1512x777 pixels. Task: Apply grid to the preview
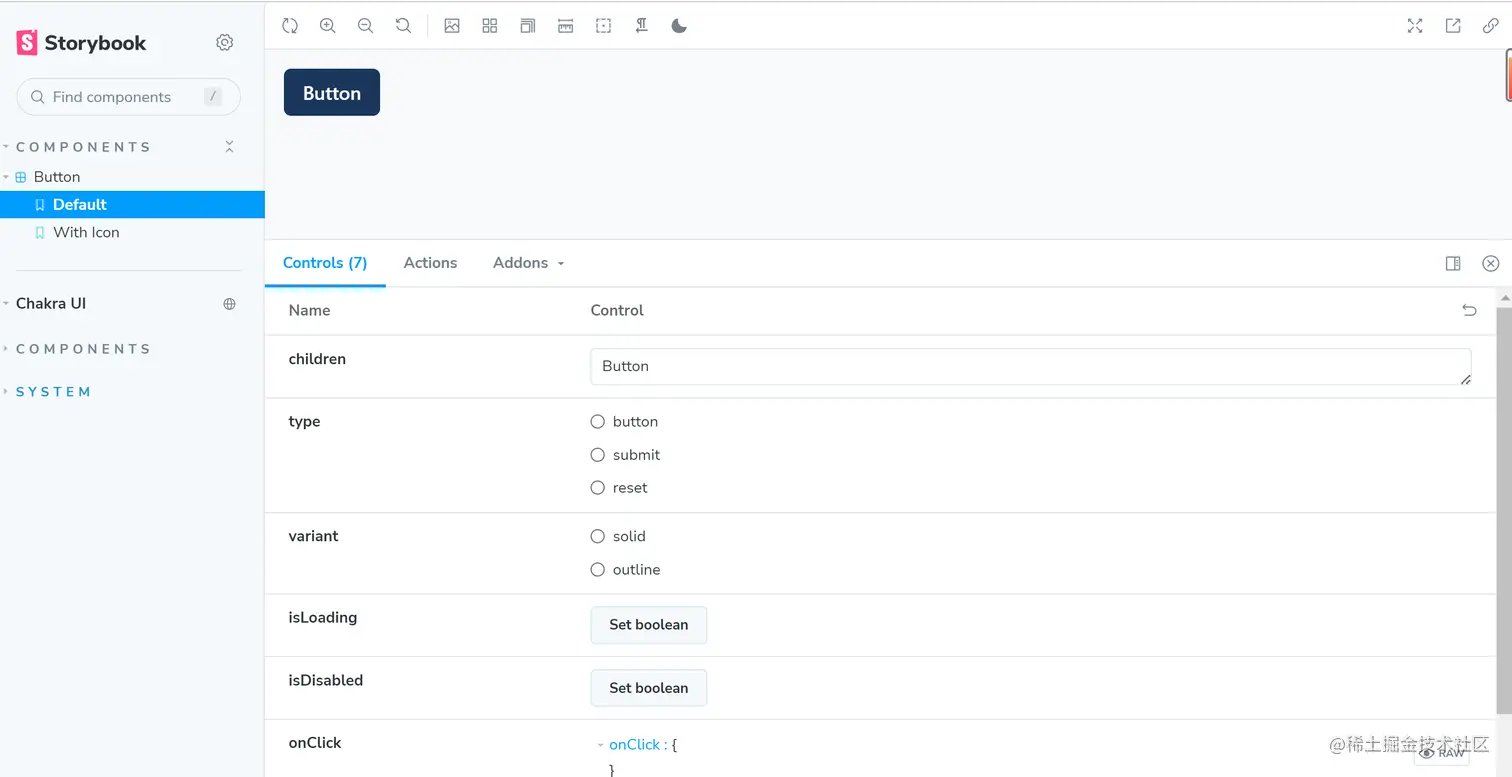pos(490,26)
